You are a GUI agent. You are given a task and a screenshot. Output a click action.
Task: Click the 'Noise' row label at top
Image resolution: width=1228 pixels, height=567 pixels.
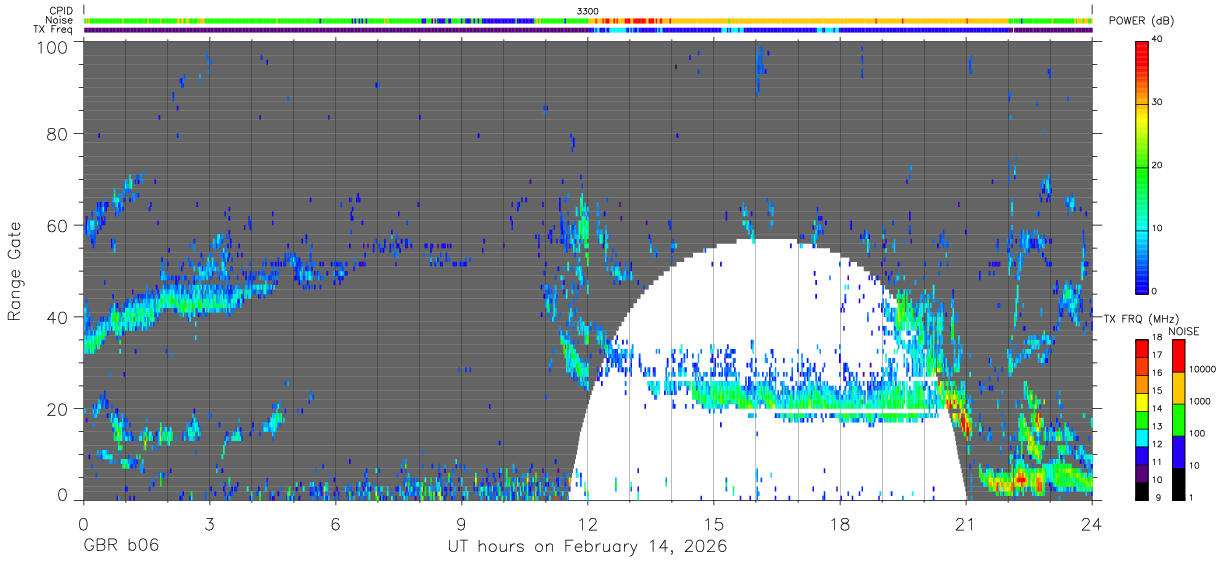coord(60,20)
